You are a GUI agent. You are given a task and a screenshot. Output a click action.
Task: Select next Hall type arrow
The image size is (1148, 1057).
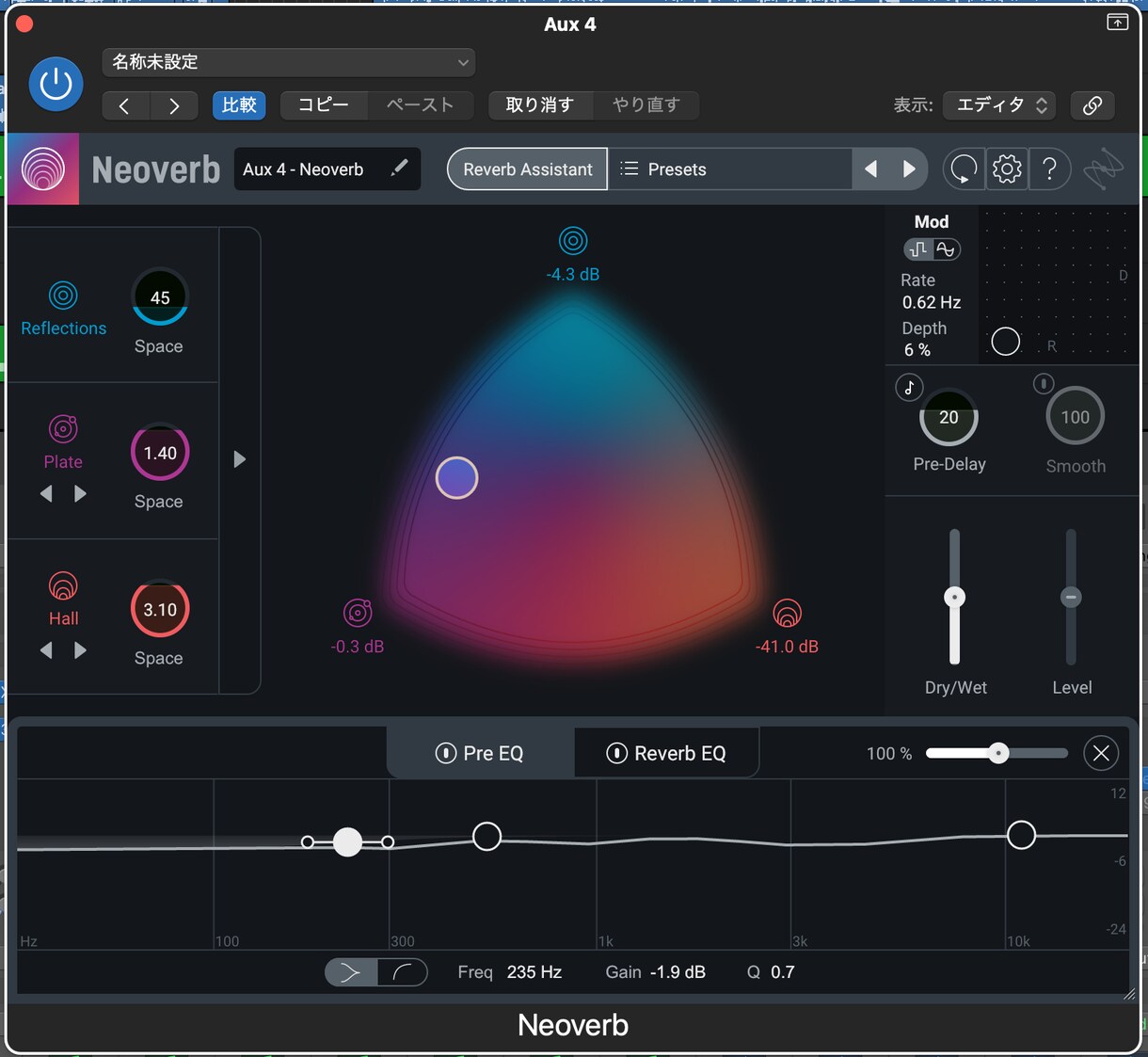click(81, 649)
